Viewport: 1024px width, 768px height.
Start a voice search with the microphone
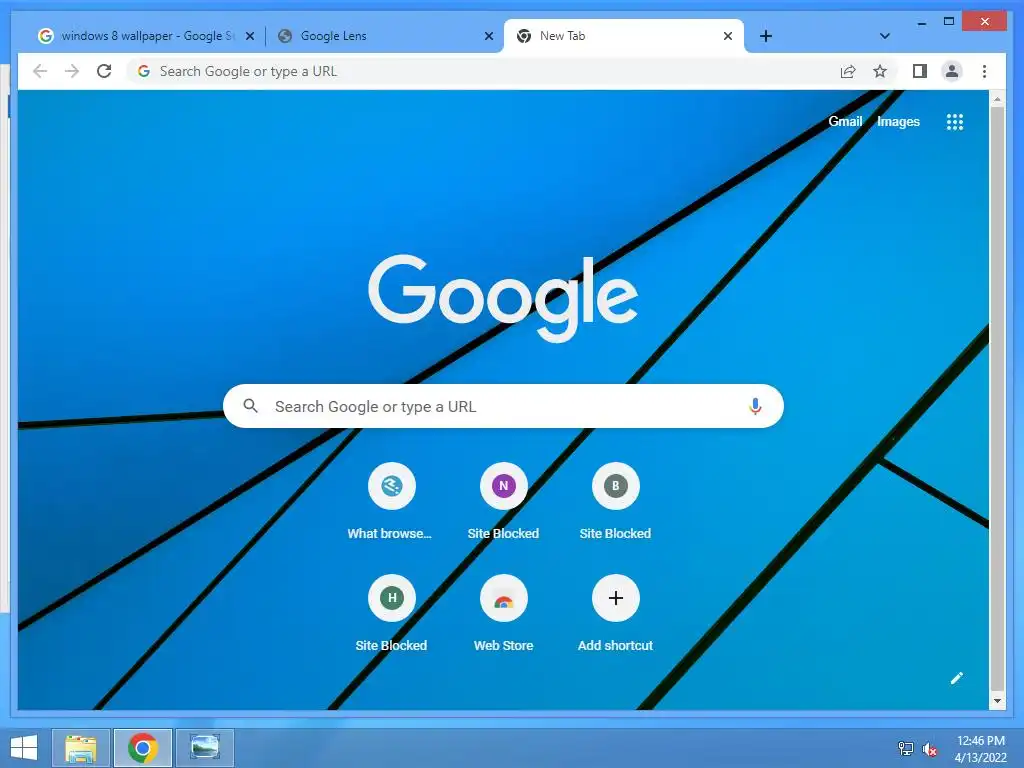(x=755, y=406)
